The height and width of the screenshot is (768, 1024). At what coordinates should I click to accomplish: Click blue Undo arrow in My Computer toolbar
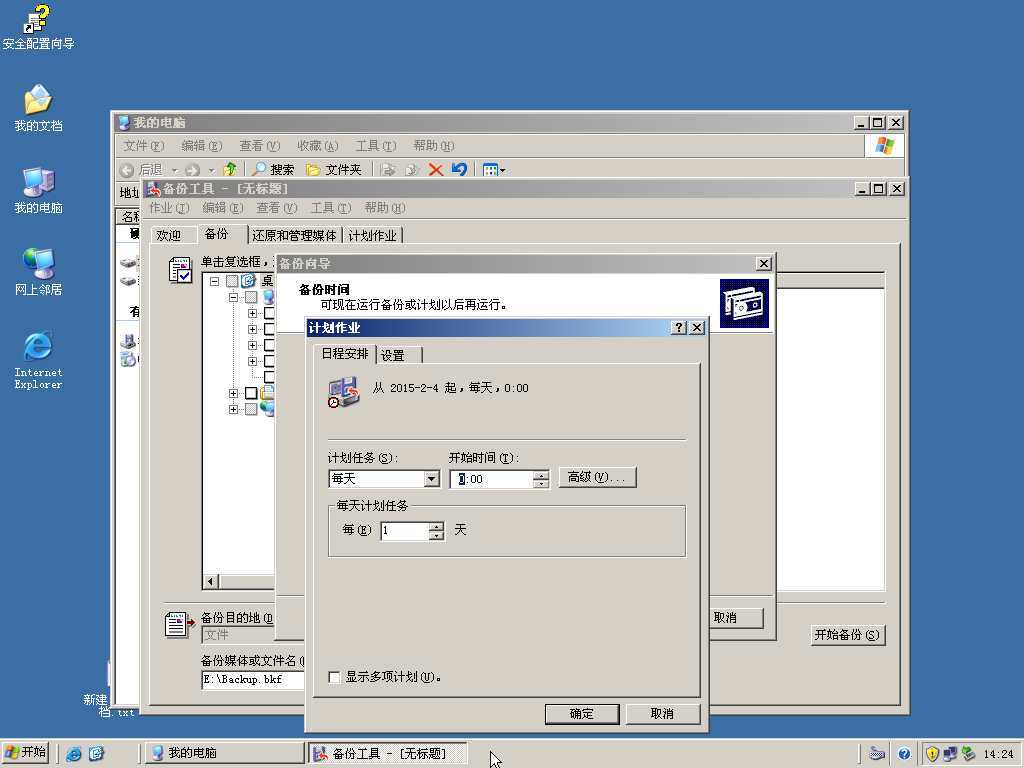459,169
